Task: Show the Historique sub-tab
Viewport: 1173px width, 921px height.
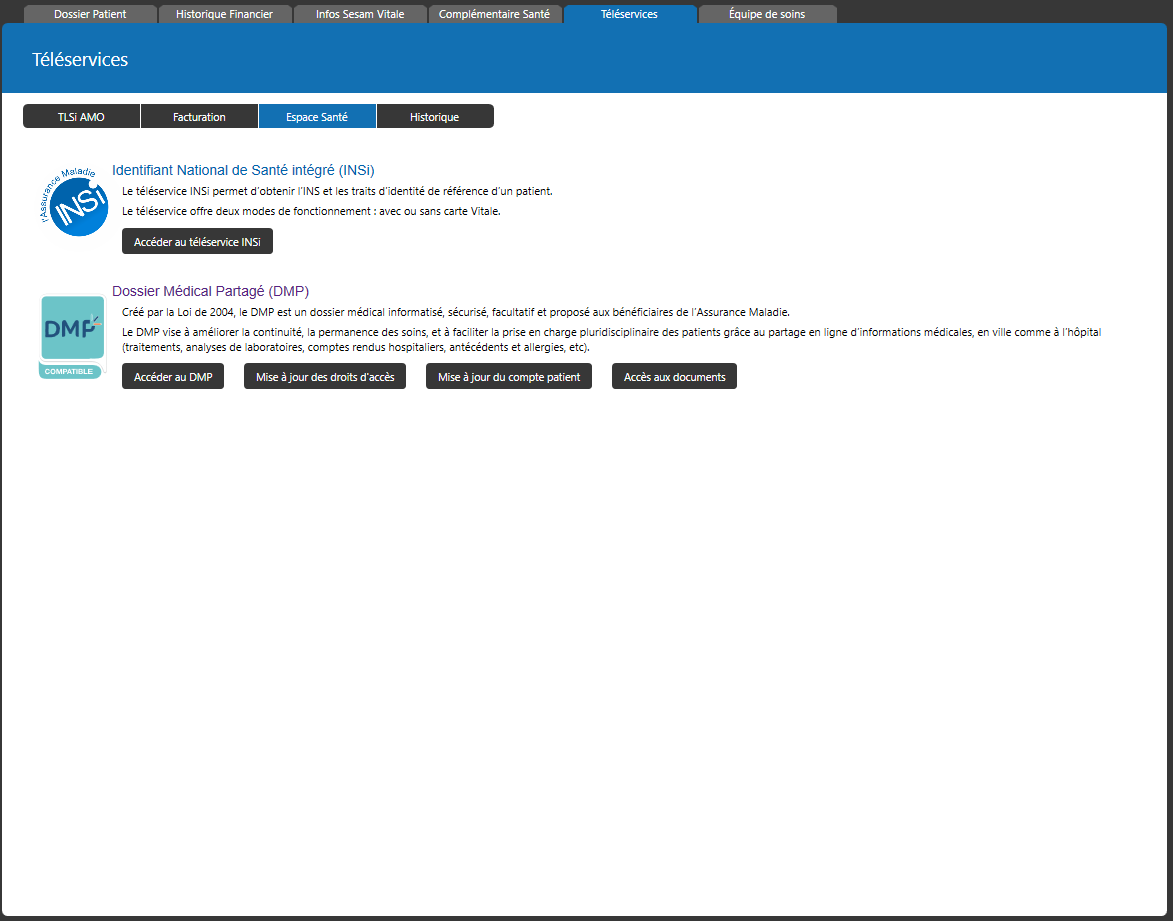Action: tap(434, 117)
